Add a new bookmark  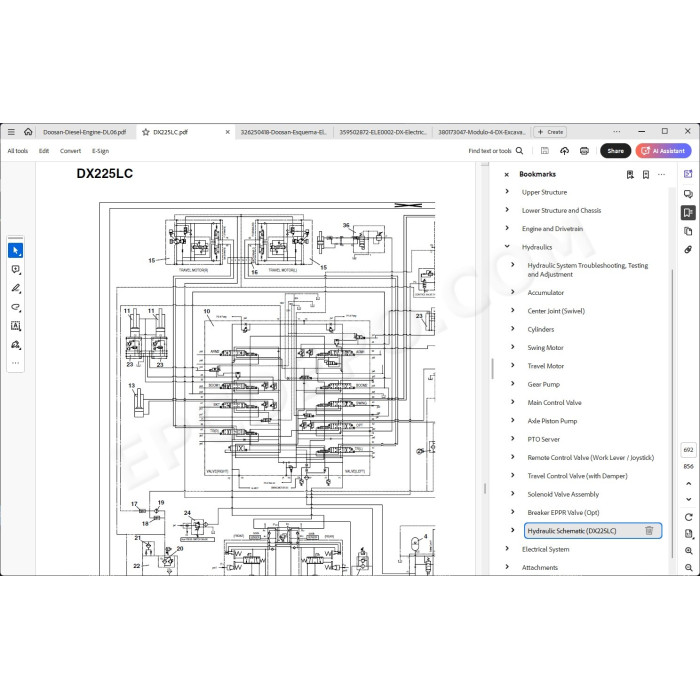click(646, 175)
